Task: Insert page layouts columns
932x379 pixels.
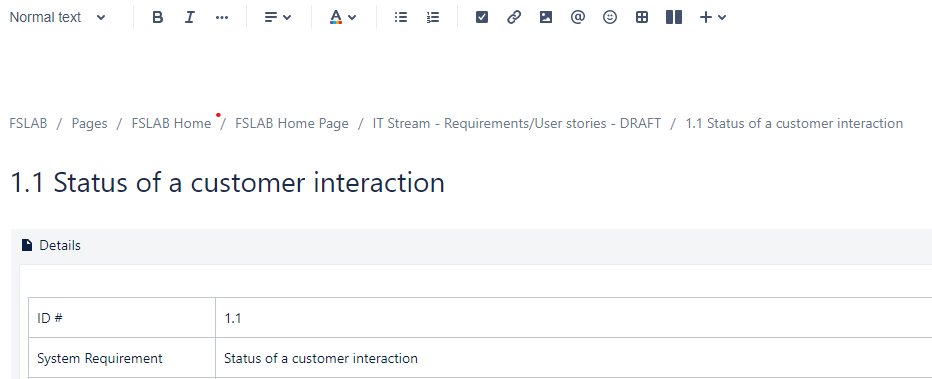Action: pyautogui.click(x=674, y=17)
